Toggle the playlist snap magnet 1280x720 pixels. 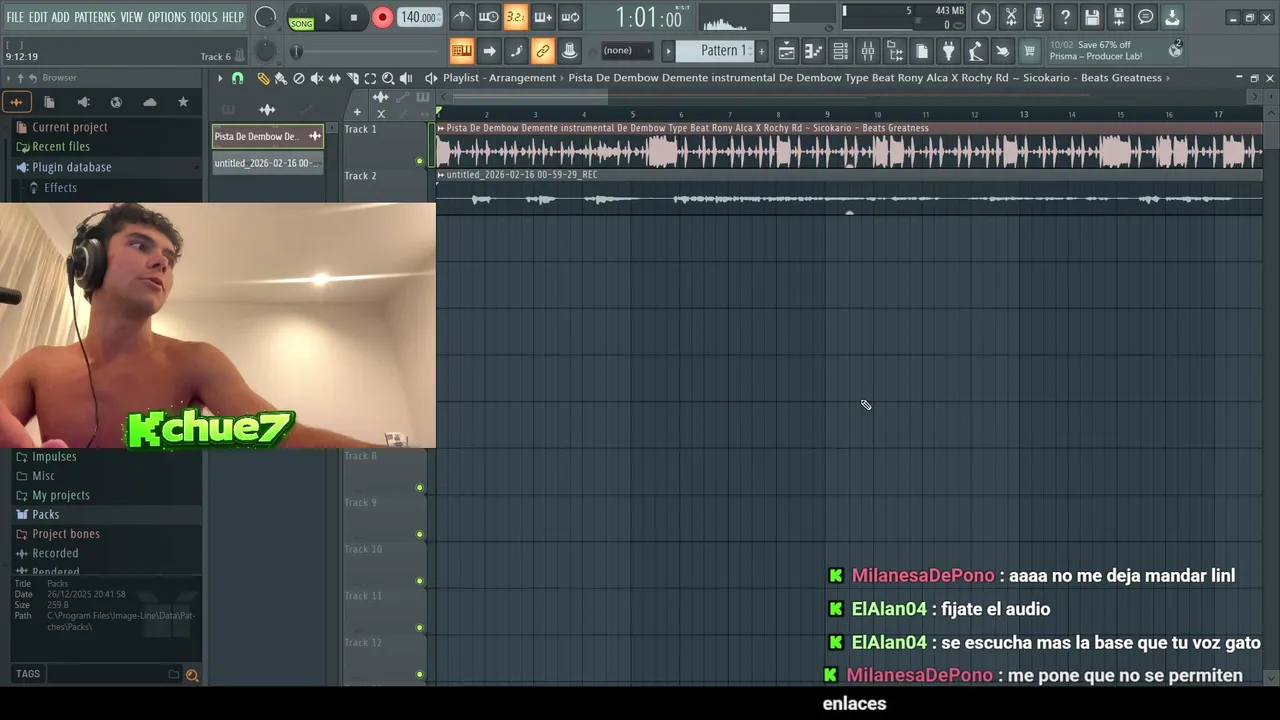pyautogui.click(x=238, y=78)
